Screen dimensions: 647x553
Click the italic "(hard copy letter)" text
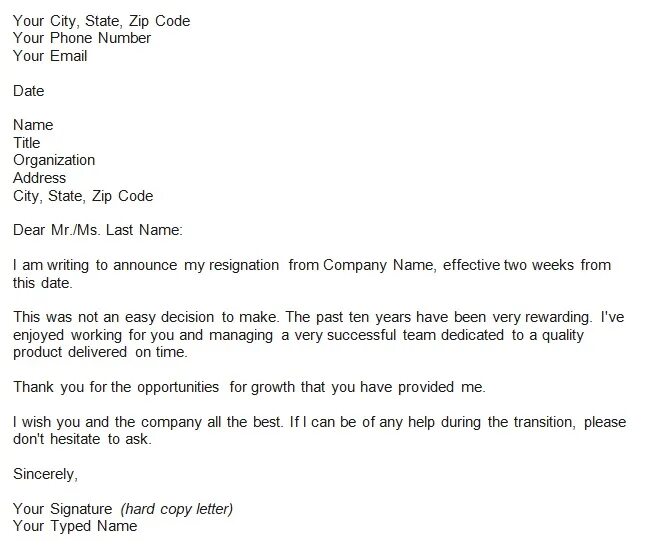176,509
